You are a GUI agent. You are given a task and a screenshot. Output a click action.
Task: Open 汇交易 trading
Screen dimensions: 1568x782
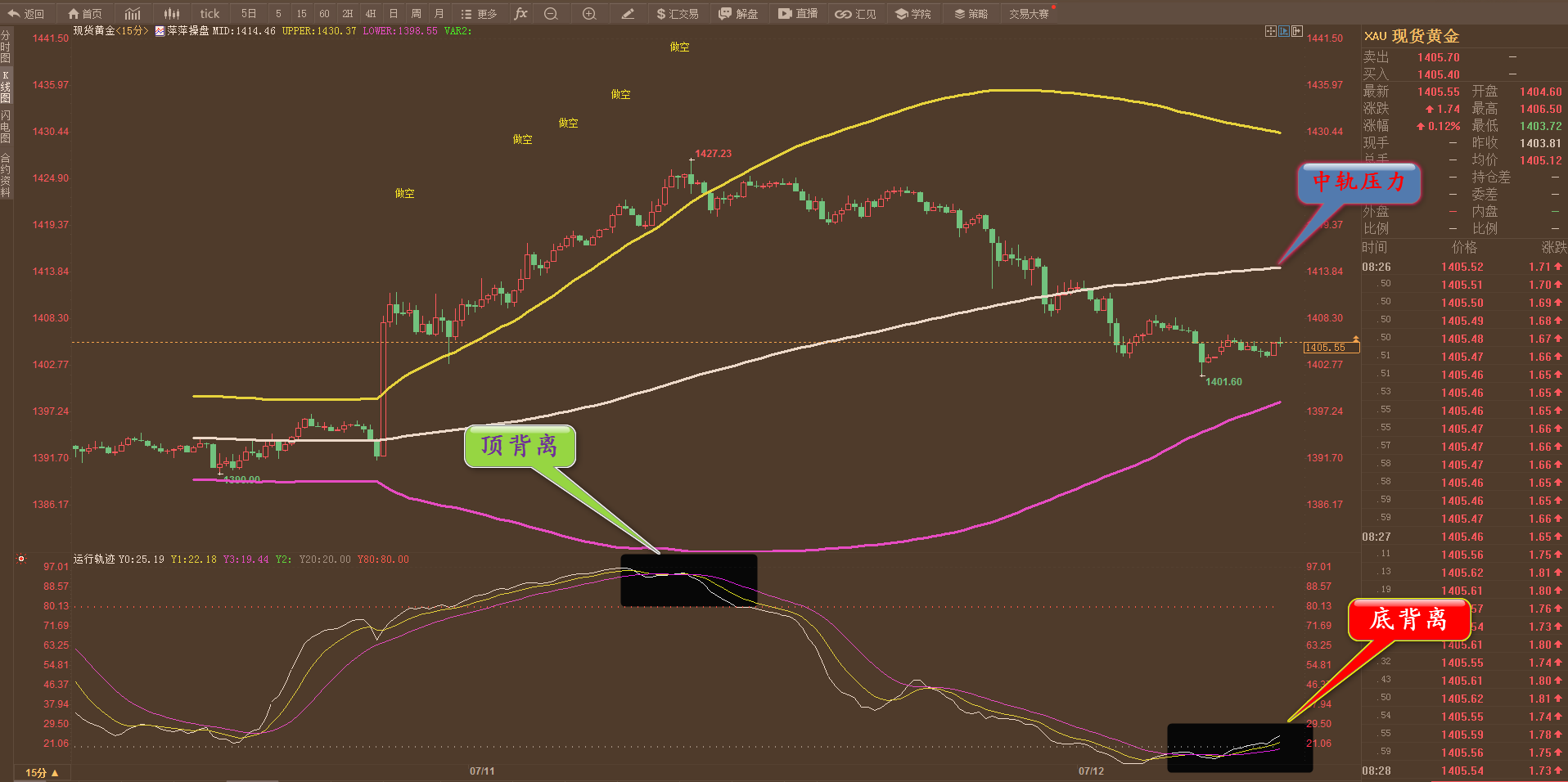pyautogui.click(x=677, y=13)
